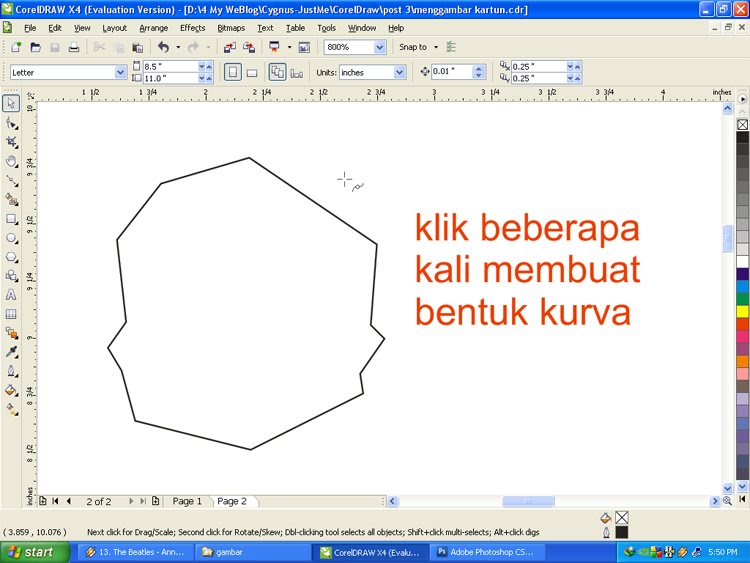
Task: Open the Layout menu
Action: click(x=115, y=28)
